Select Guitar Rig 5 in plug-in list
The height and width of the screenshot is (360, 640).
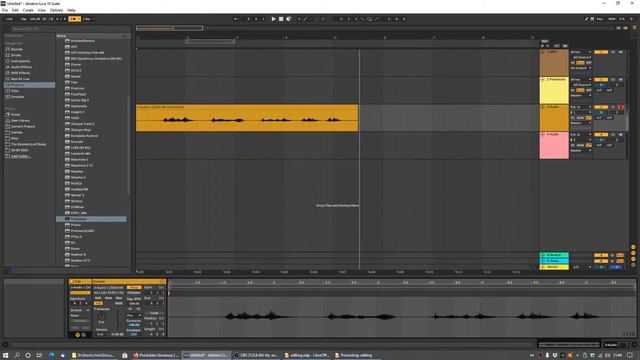79,100
